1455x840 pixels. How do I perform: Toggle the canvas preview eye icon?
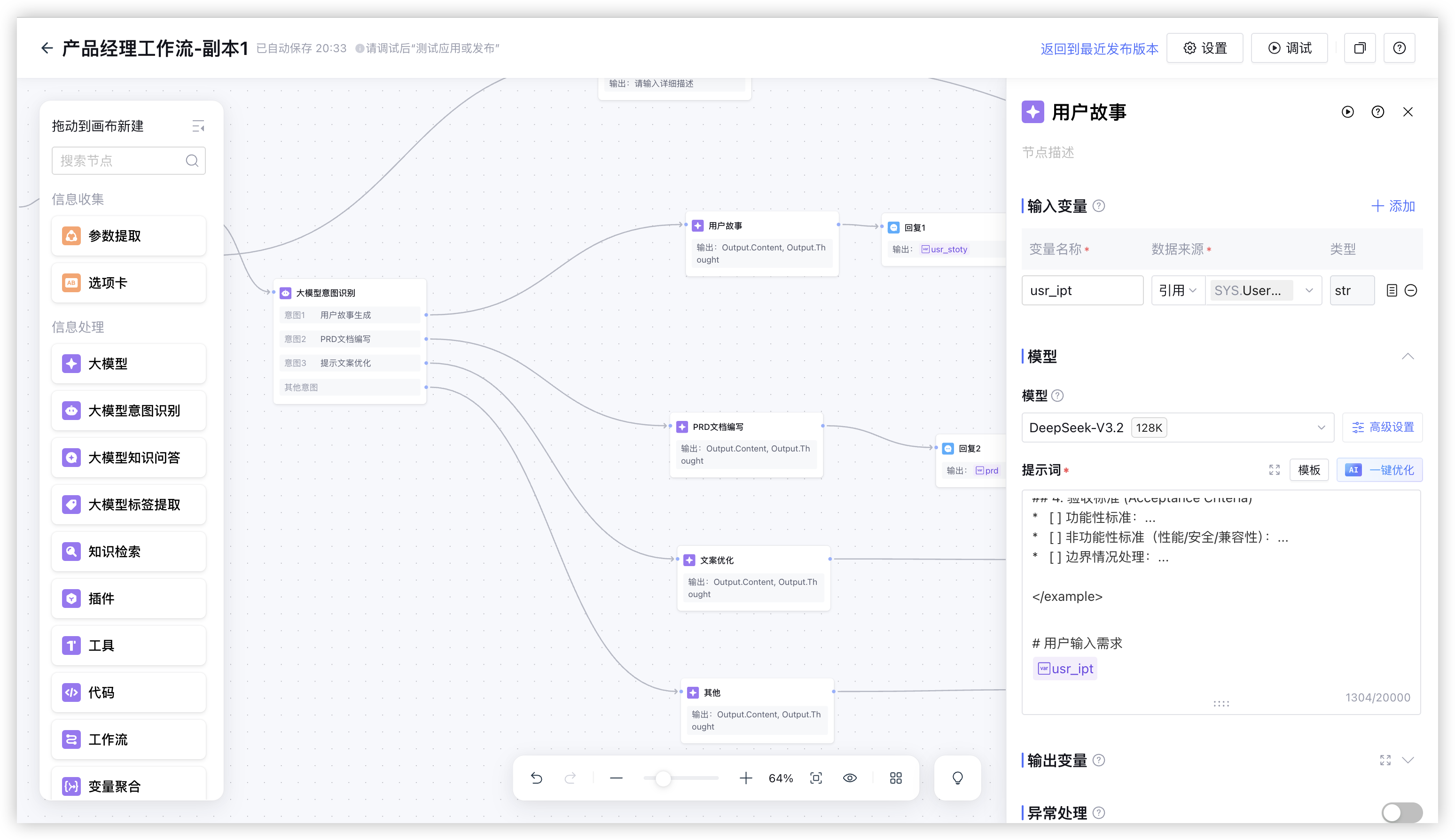(850, 778)
